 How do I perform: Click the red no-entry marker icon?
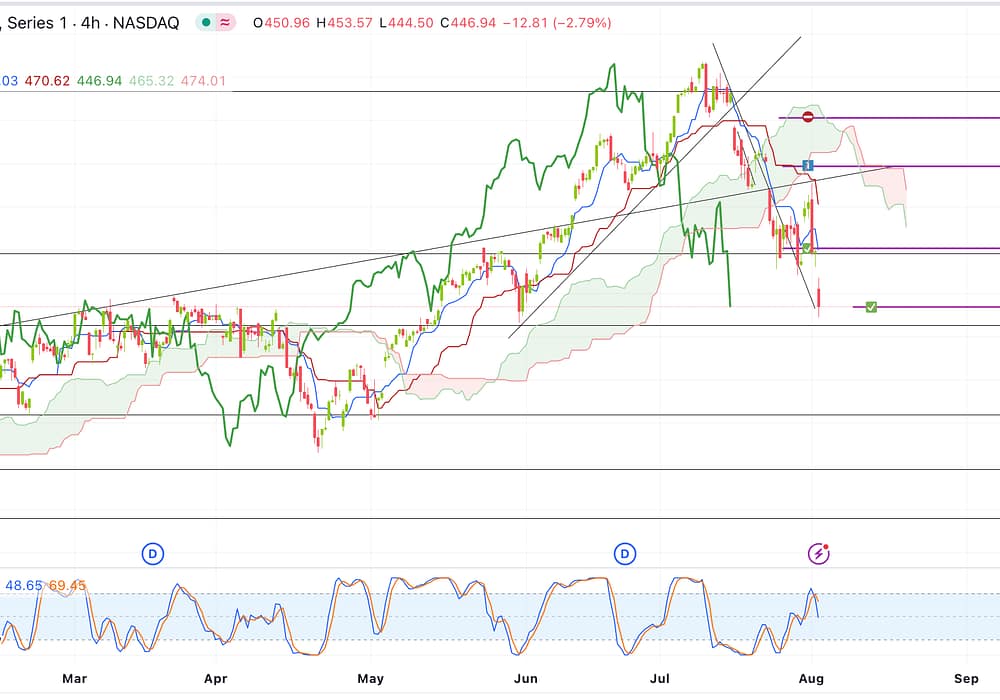[808, 117]
